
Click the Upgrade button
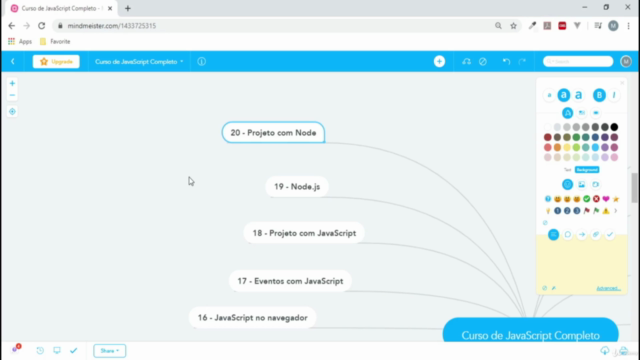pos(56,62)
